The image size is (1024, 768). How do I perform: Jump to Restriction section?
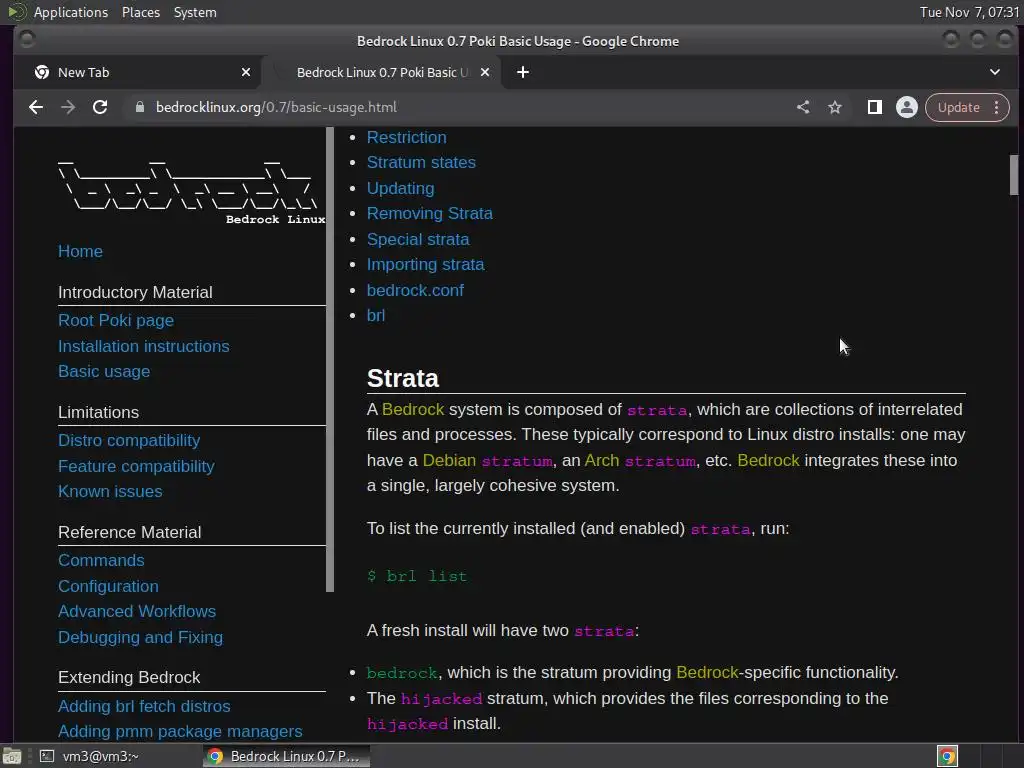tap(406, 138)
